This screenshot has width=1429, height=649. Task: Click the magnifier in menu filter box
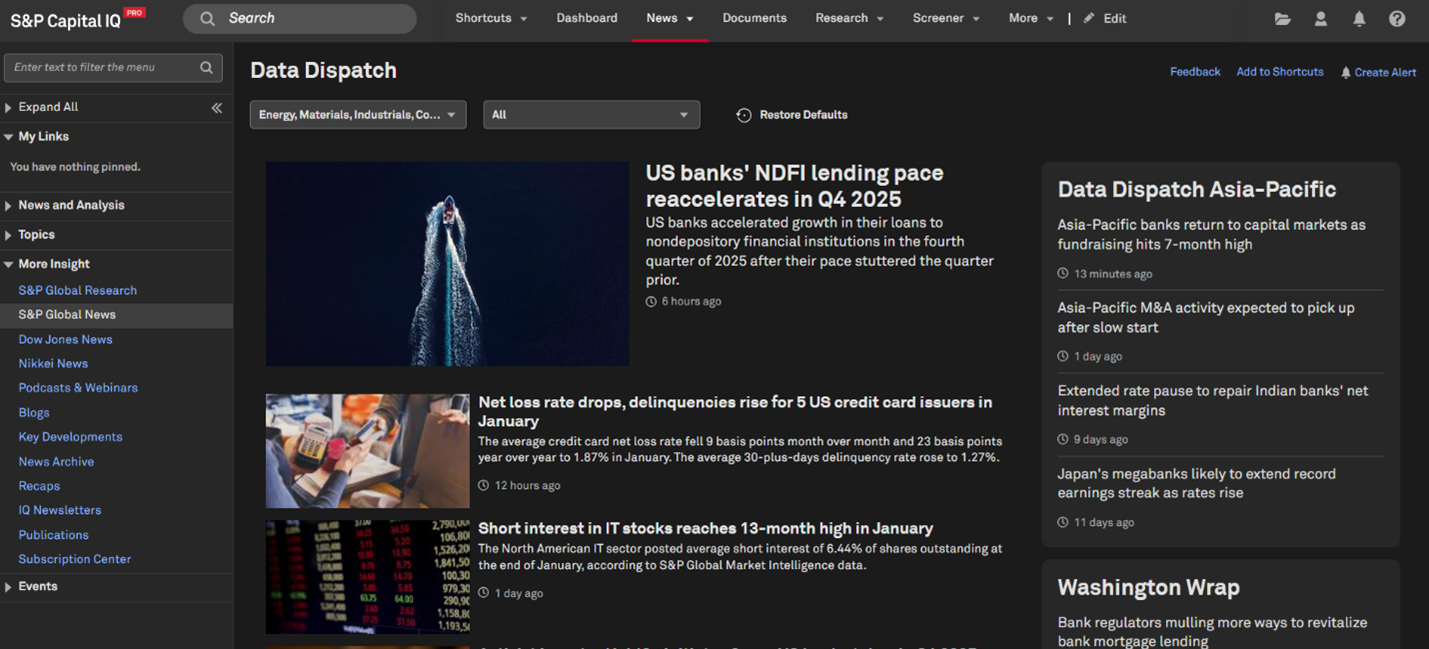point(206,67)
